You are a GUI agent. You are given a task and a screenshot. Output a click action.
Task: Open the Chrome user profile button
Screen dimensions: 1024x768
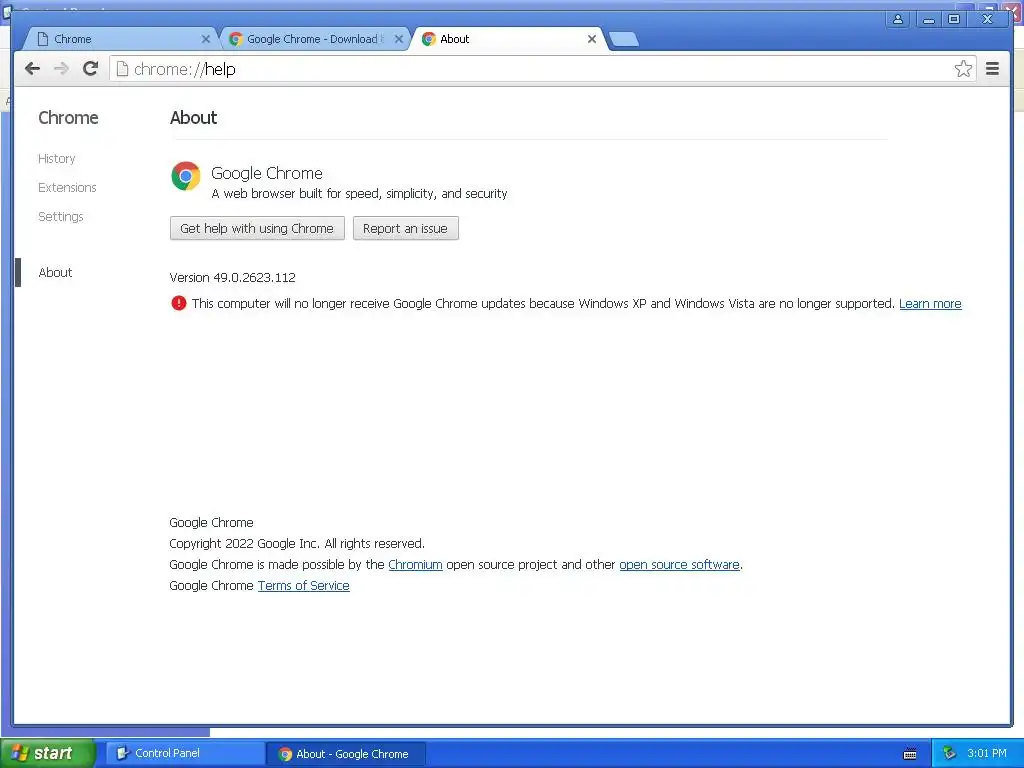coord(898,19)
